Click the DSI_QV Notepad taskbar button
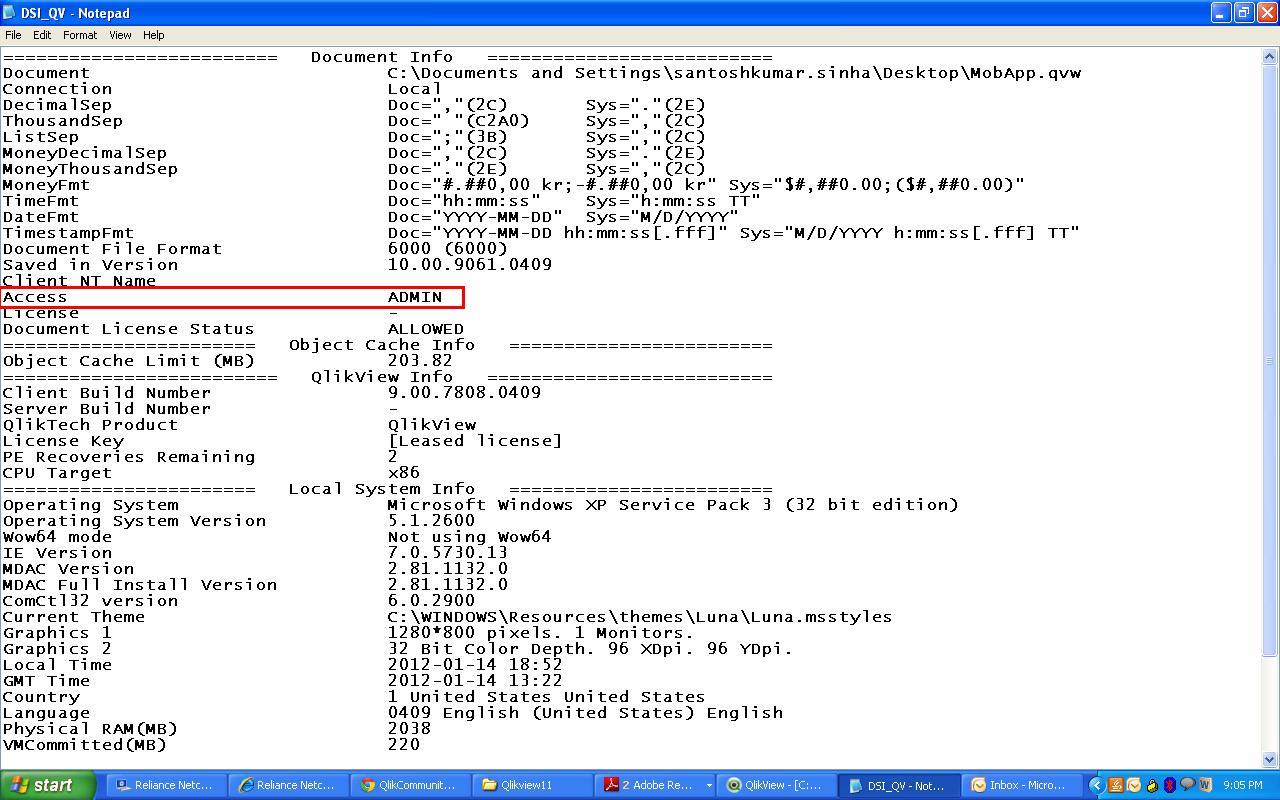This screenshot has width=1280, height=800. [898, 785]
